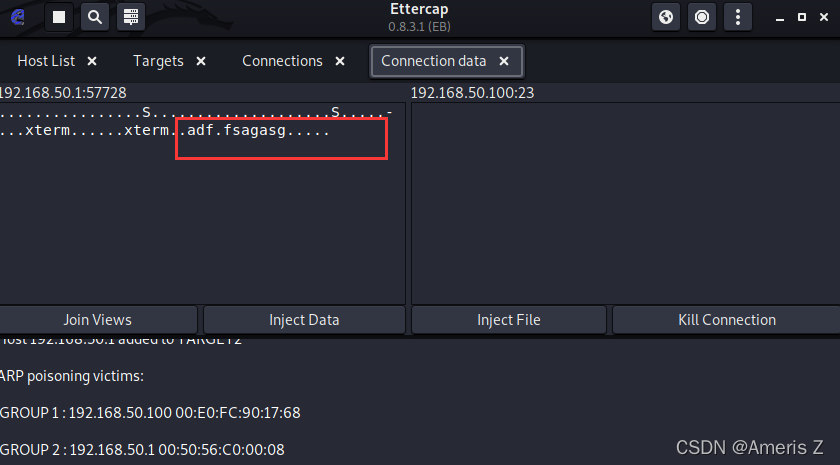
Task: Click inside the empty destination data pane
Action: (x=625, y=204)
